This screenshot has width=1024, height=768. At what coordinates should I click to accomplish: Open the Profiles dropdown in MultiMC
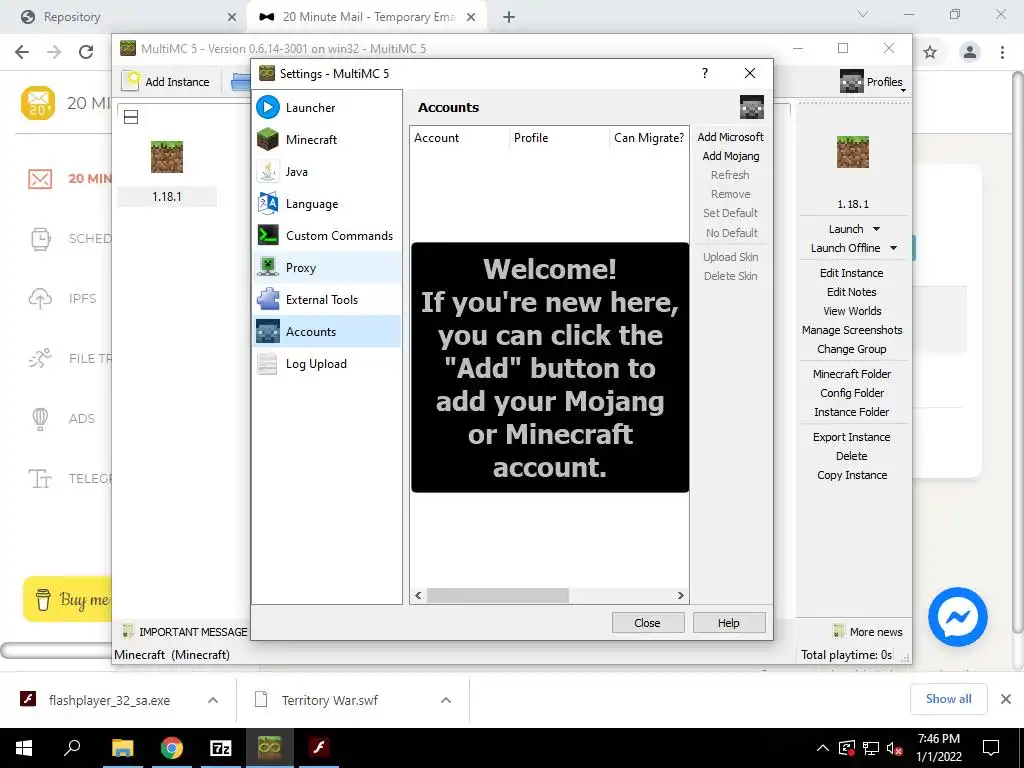(872, 82)
